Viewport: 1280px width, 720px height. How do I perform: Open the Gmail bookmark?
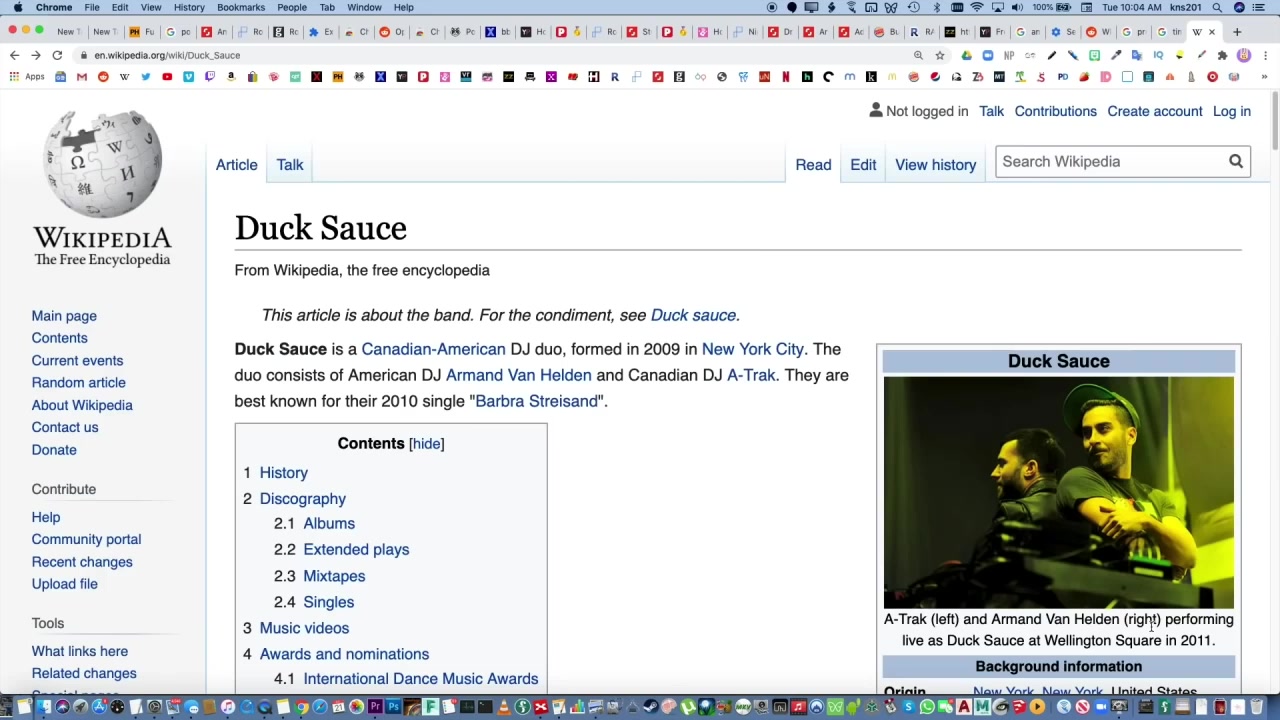click(82, 77)
